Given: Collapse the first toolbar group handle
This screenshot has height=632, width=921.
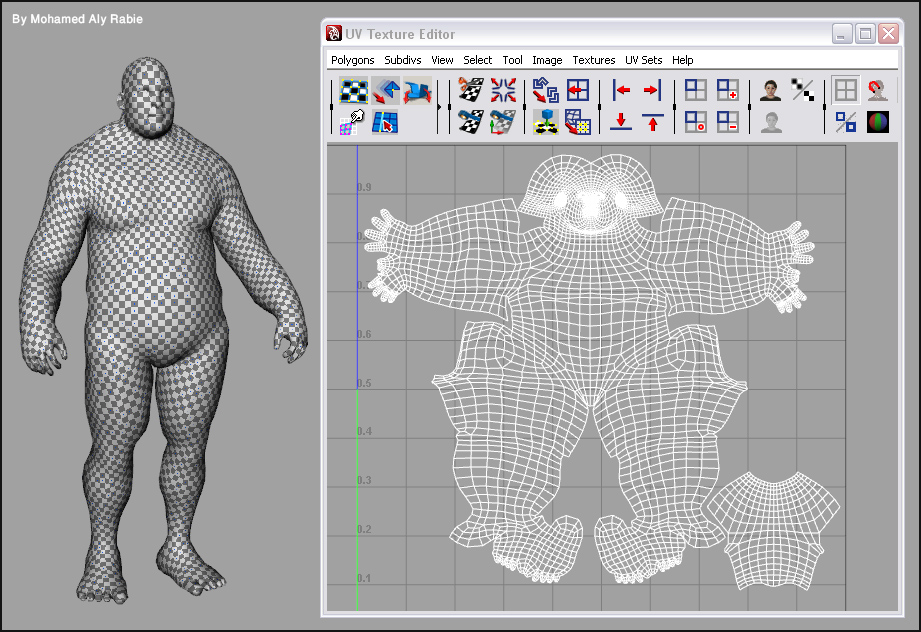Looking at the screenshot, I should click(x=332, y=106).
